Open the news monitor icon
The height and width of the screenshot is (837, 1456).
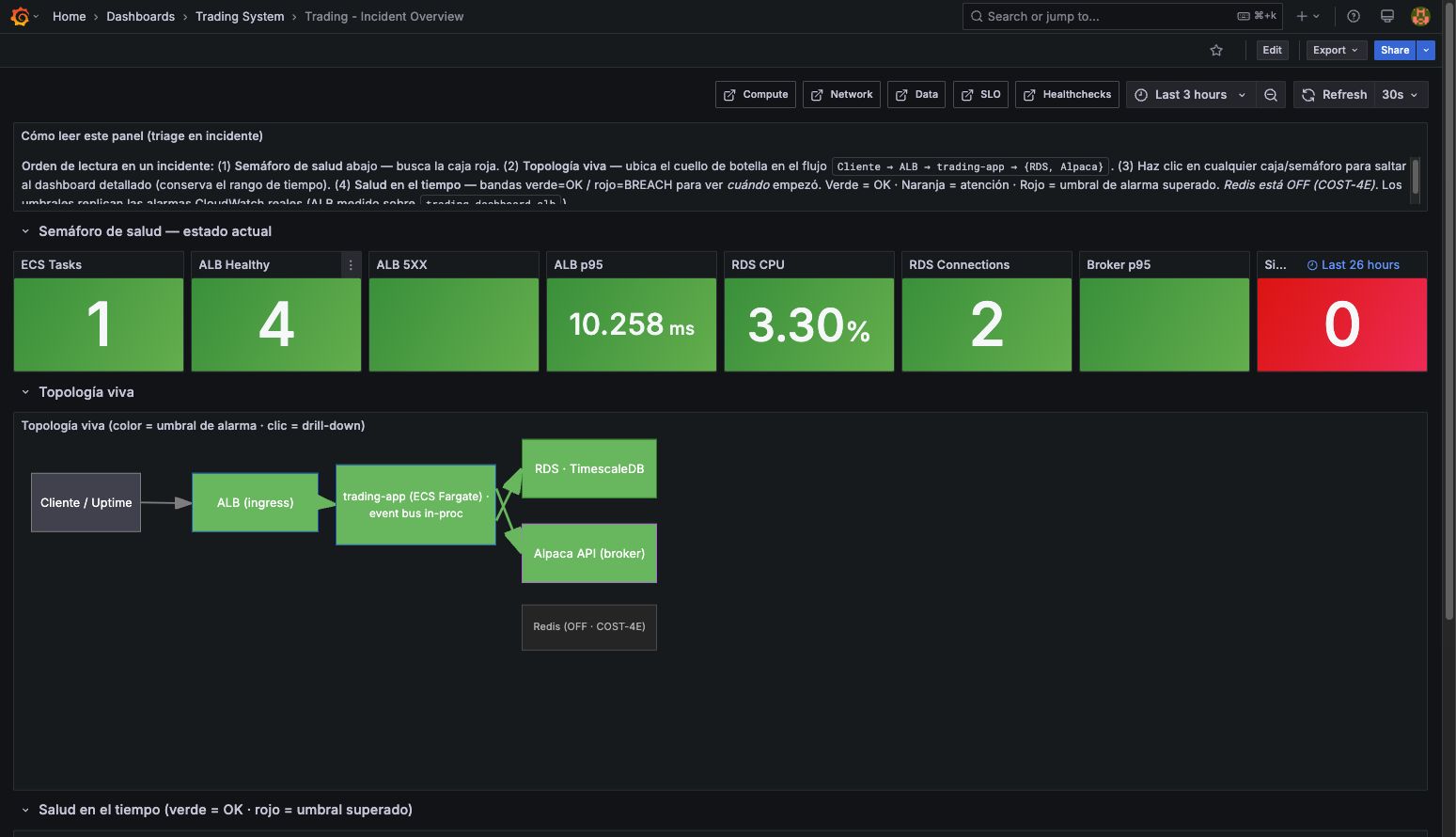point(1386,16)
